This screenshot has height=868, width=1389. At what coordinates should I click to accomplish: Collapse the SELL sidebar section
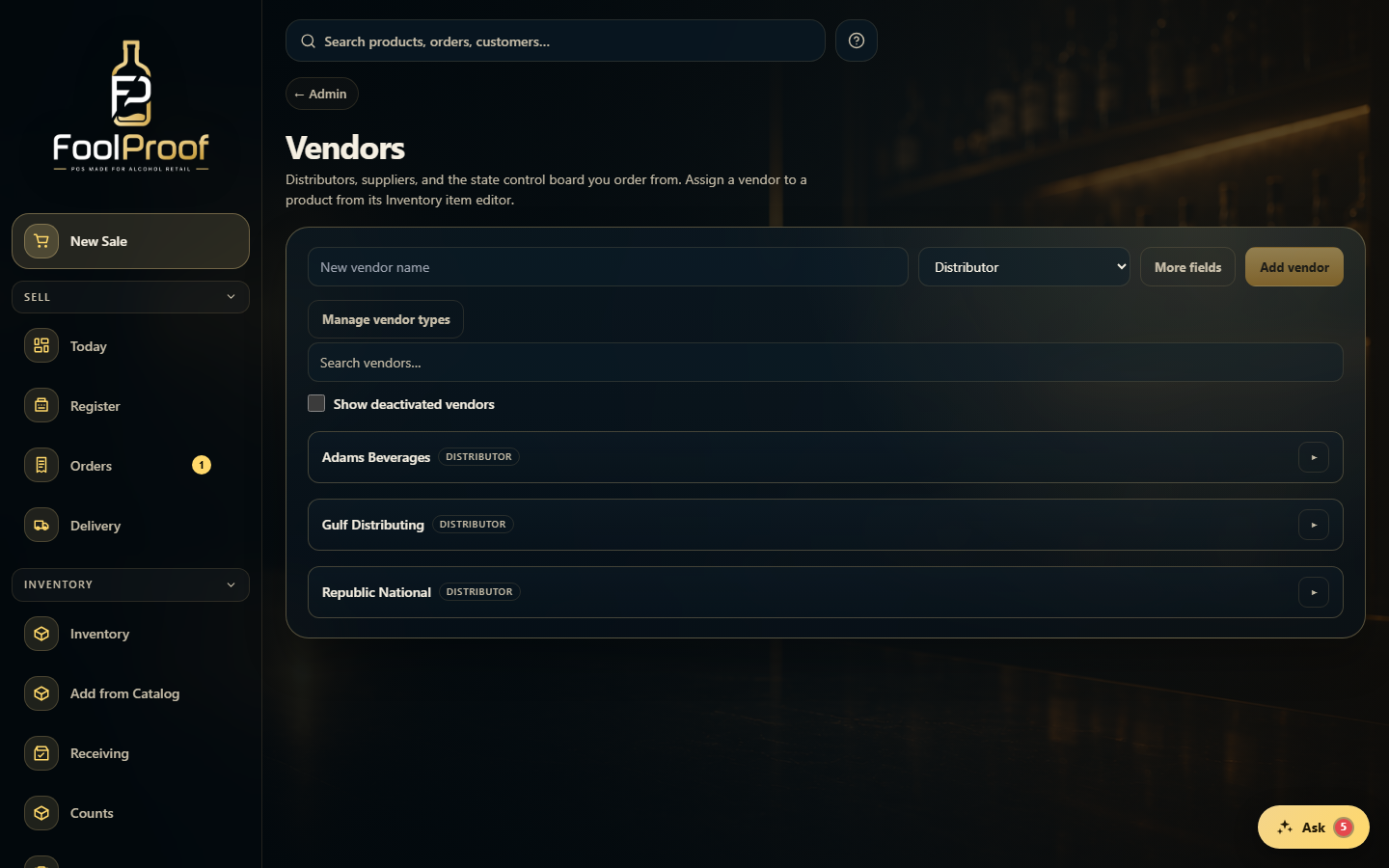[x=130, y=297]
